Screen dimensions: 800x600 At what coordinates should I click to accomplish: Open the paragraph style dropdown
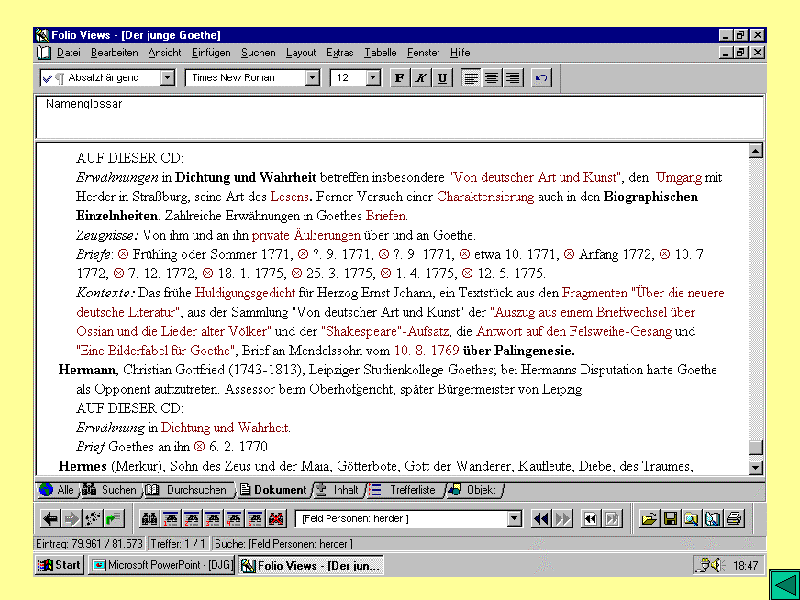pyautogui.click(x=167, y=78)
